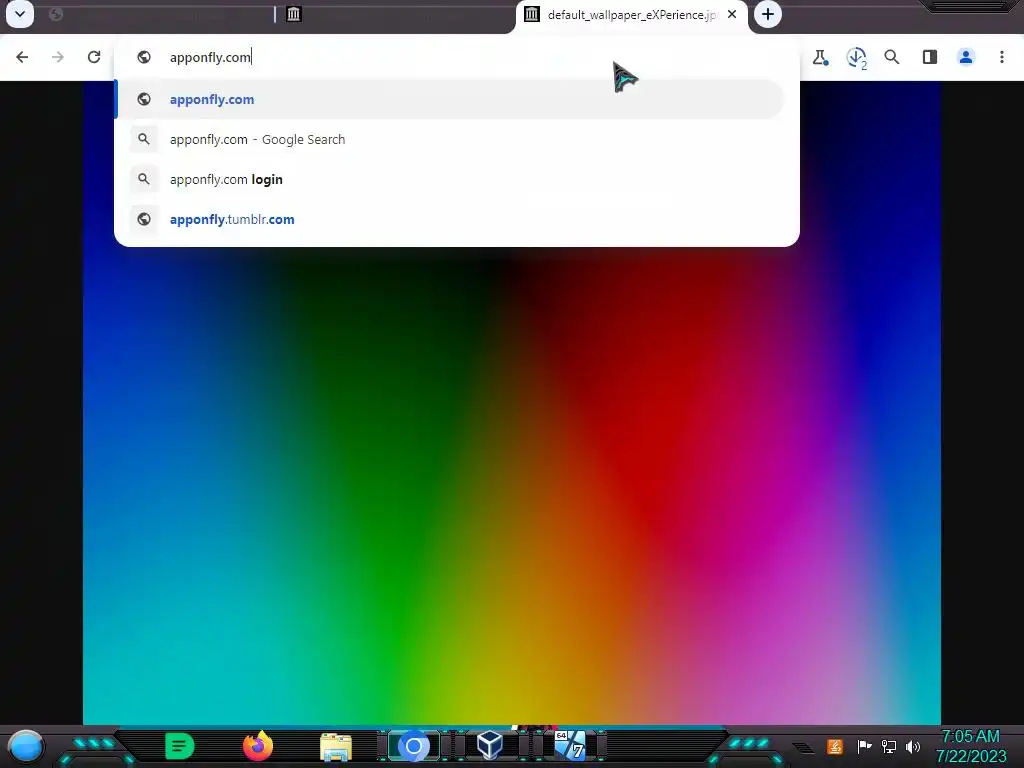Open Action Center flag icon
Screen dimensions: 1024x768
click(864, 746)
